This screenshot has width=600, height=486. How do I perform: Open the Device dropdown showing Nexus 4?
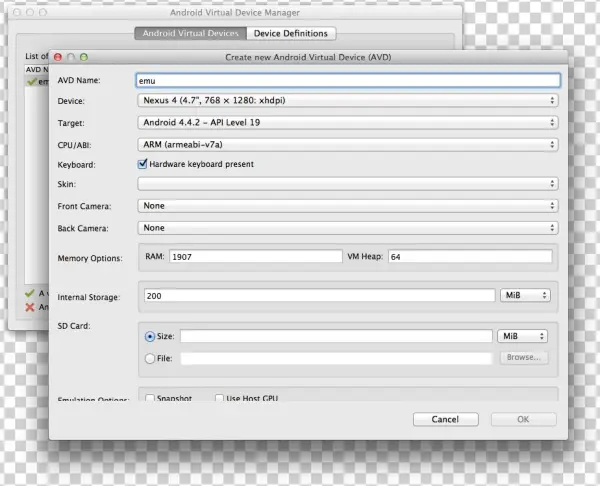pyautogui.click(x=347, y=101)
